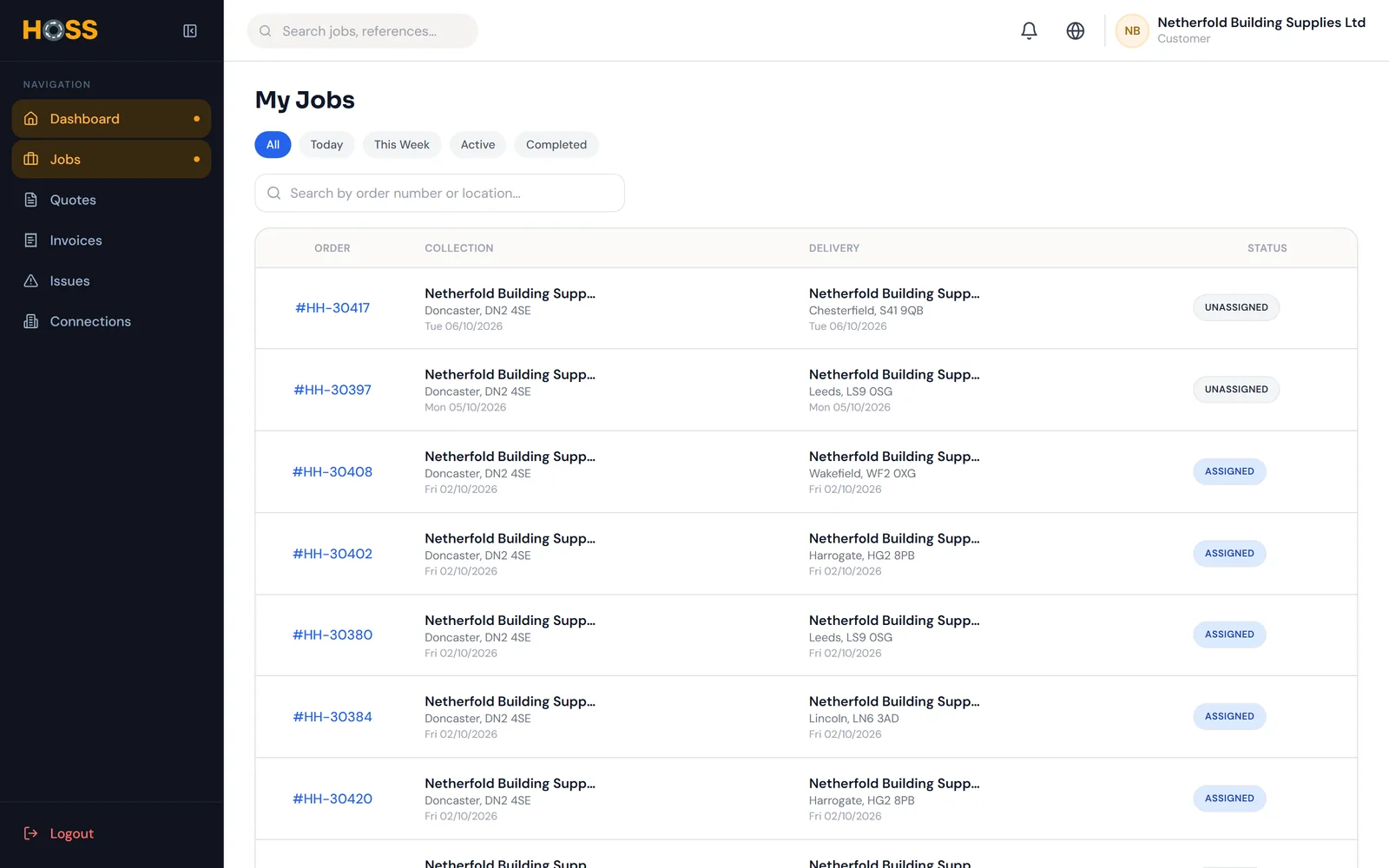Click the HOSS logo
This screenshot has height=868, width=1389.
pyautogui.click(x=61, y=30)
